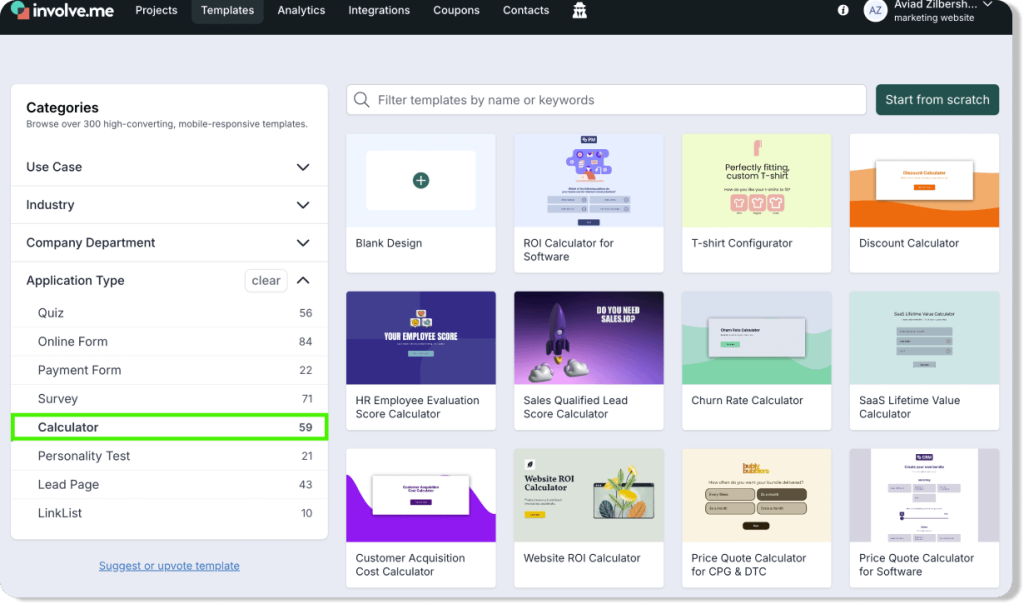Go to Analytics
The height and width of the screenshot is (604, 1024).
(301, 10)
